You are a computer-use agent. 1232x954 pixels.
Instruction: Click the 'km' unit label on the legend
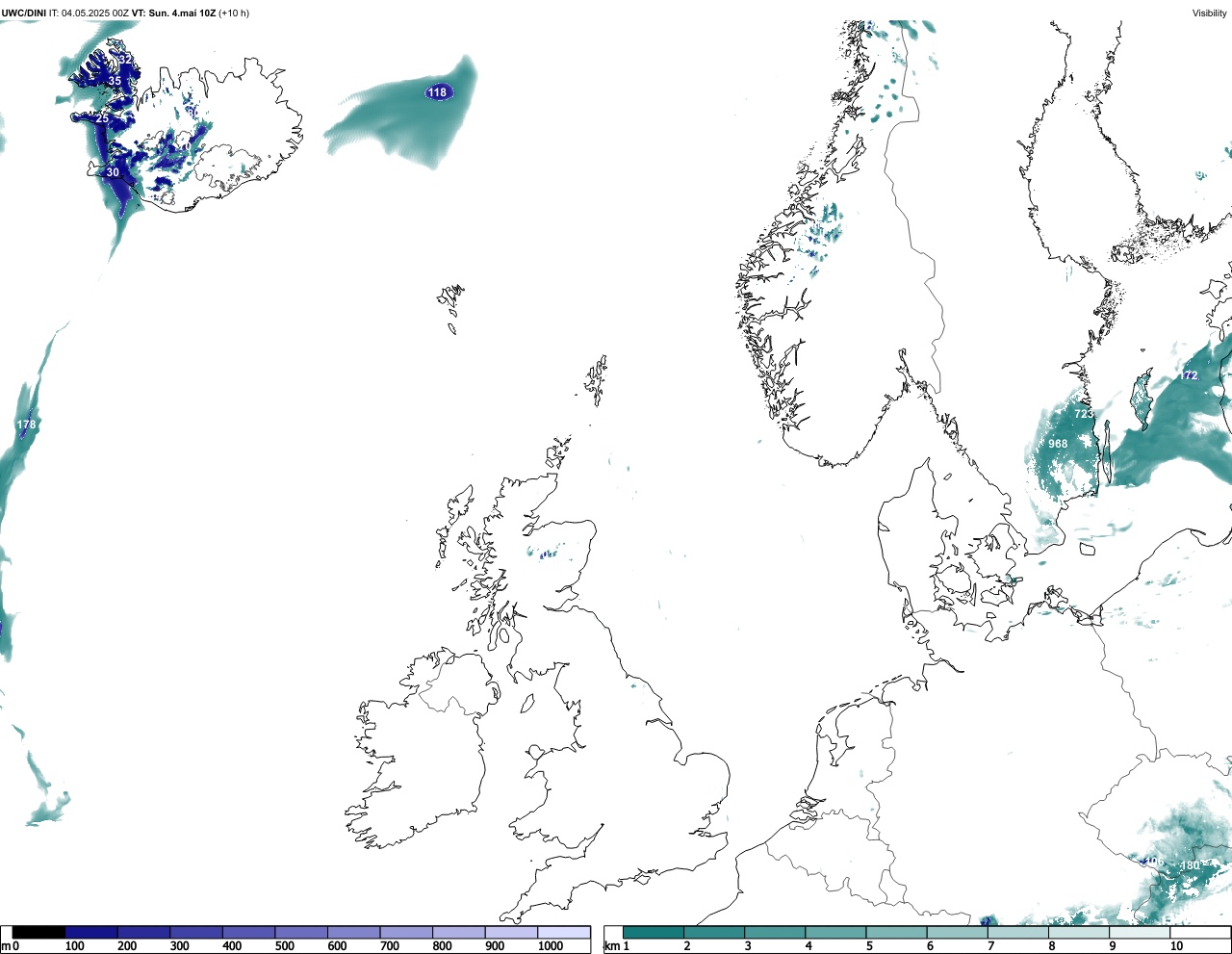tap(612, 946)
